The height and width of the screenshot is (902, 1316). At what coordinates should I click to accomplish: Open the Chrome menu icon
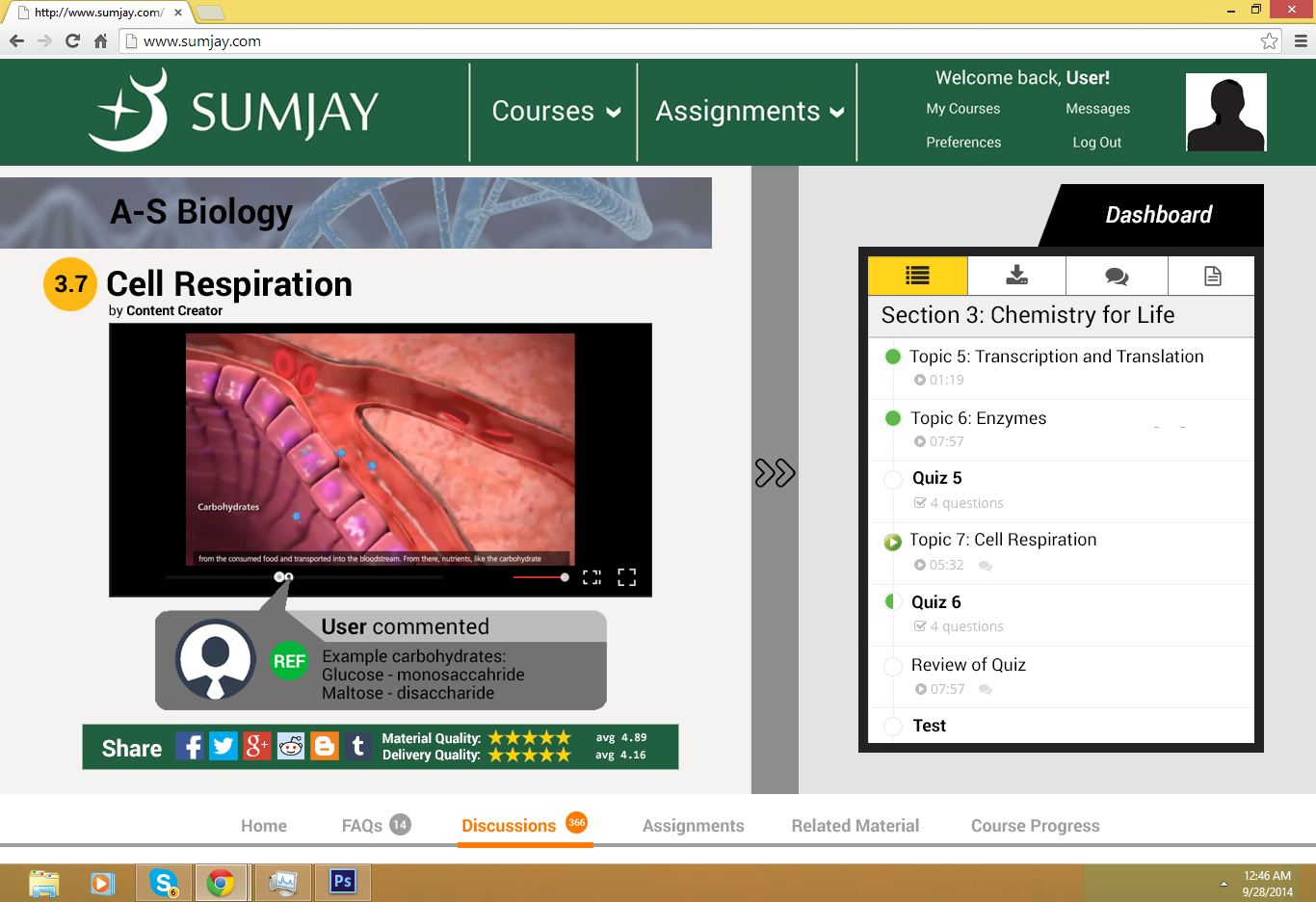(x=1301, y=40)
